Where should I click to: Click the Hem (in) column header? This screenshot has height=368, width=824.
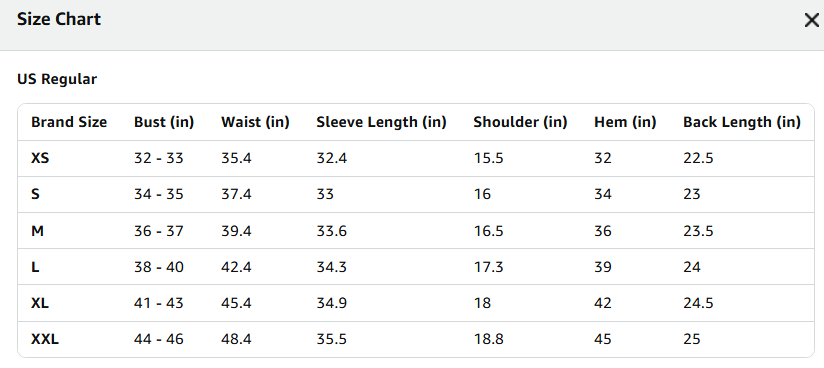pos(625,122)
